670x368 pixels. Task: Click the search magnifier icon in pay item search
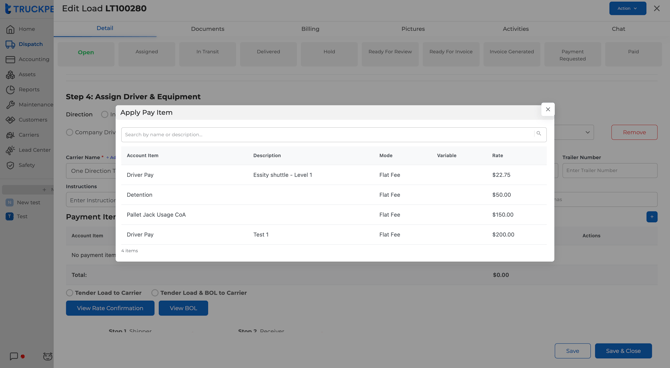click(538, 134)
